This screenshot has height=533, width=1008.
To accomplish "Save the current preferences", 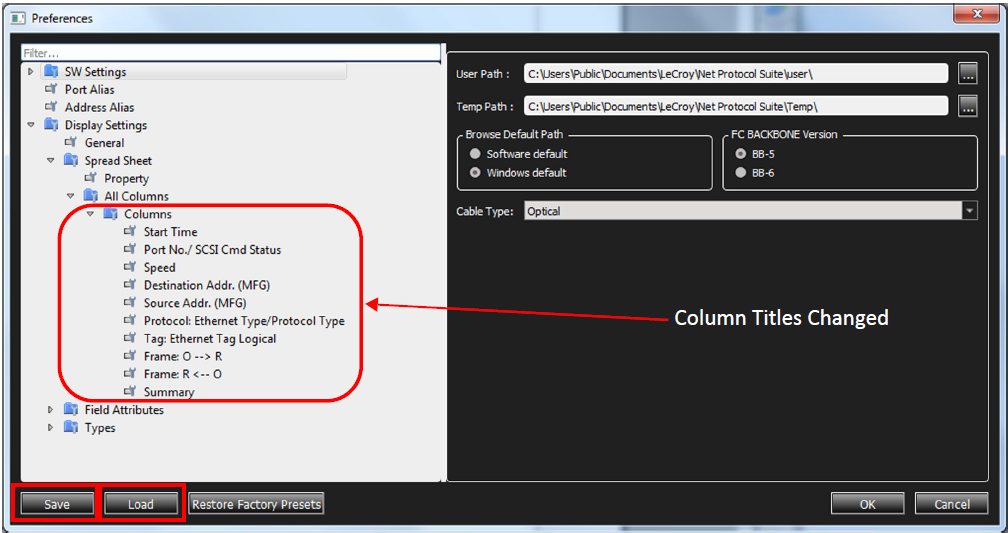I will pyautogui.click(x=57, y=504).
